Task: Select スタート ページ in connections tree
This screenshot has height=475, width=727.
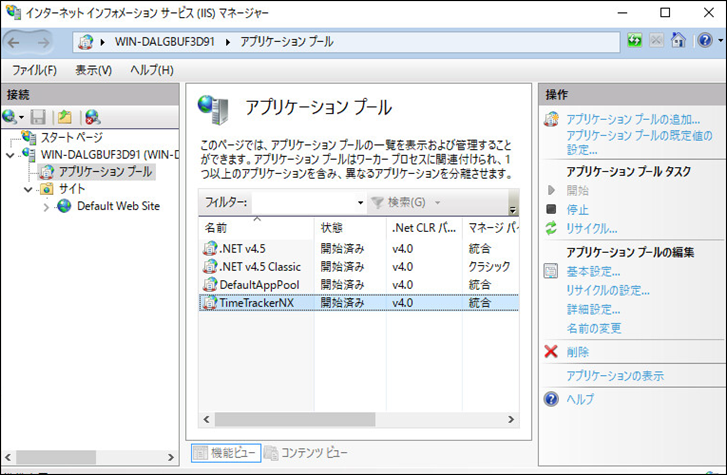Action: click(x=70, y=137)
